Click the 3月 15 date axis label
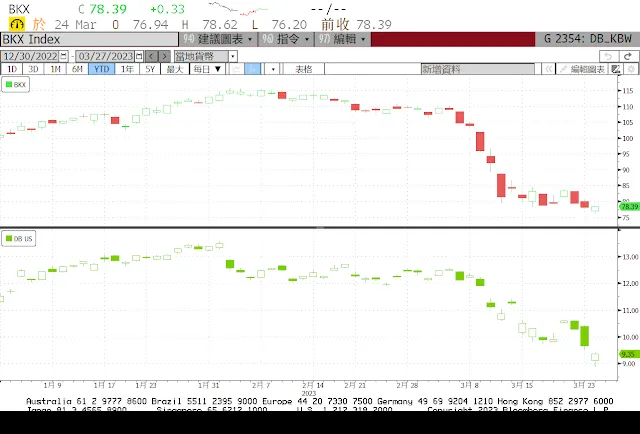The height and width of the screenshot is (434, 640). click(522, 385)
